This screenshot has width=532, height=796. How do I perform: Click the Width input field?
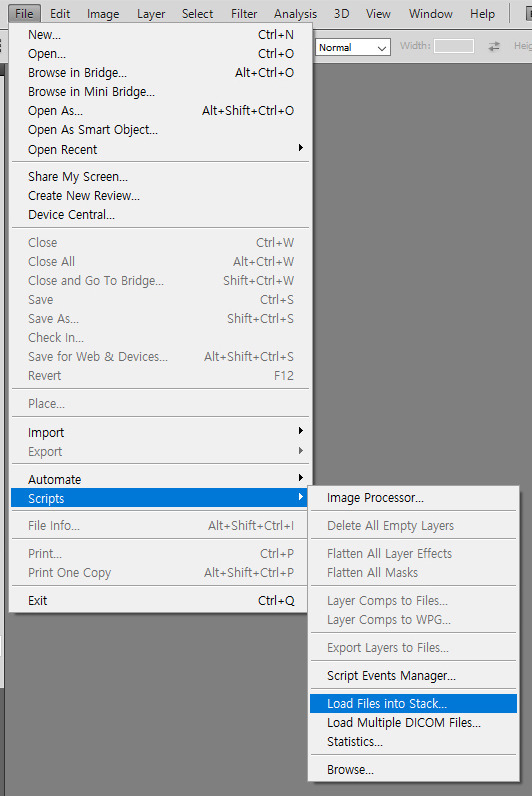pyautogui.click(x=454, y=46)
